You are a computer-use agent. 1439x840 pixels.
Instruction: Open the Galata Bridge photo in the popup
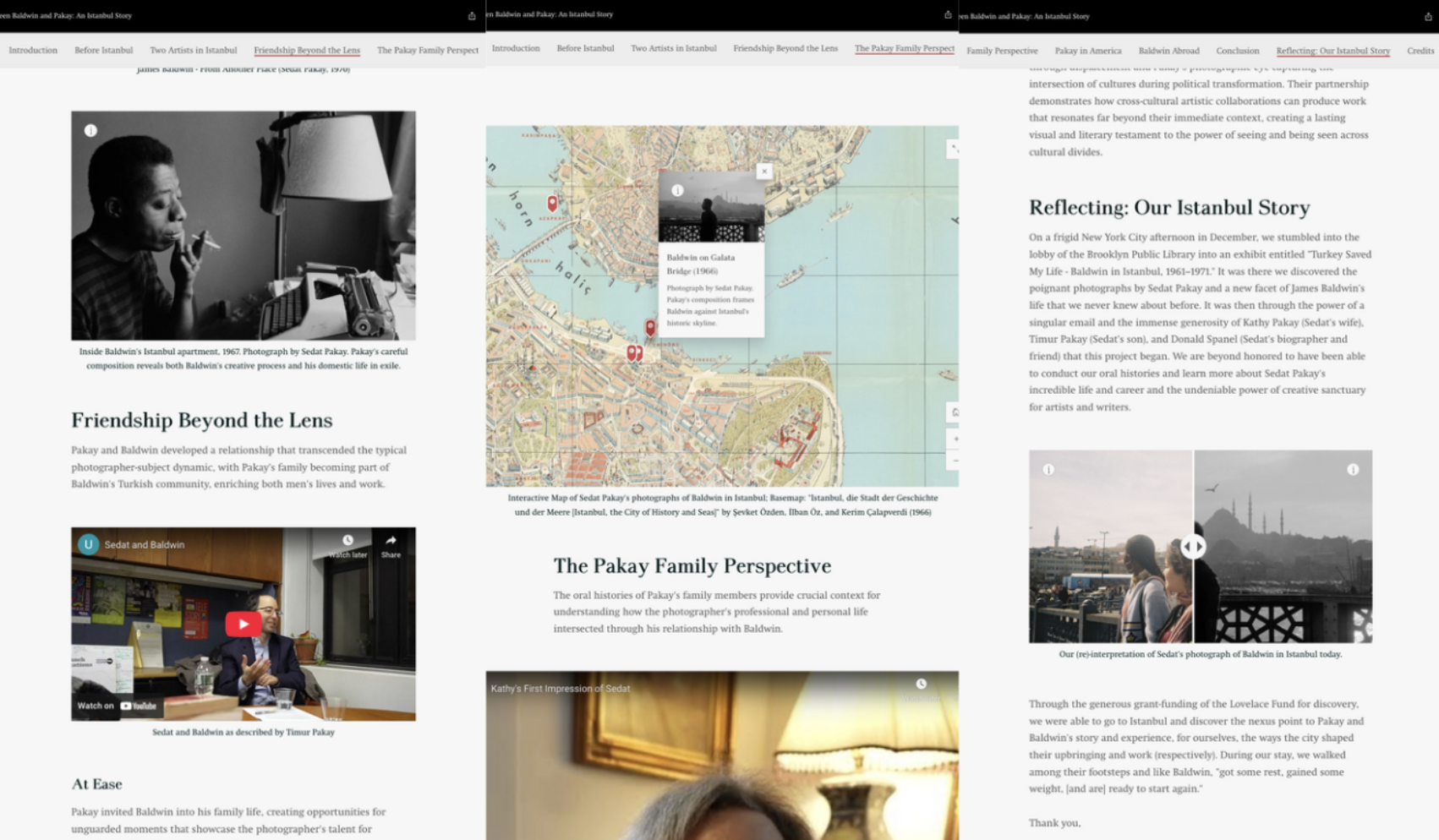coord(711,209)
